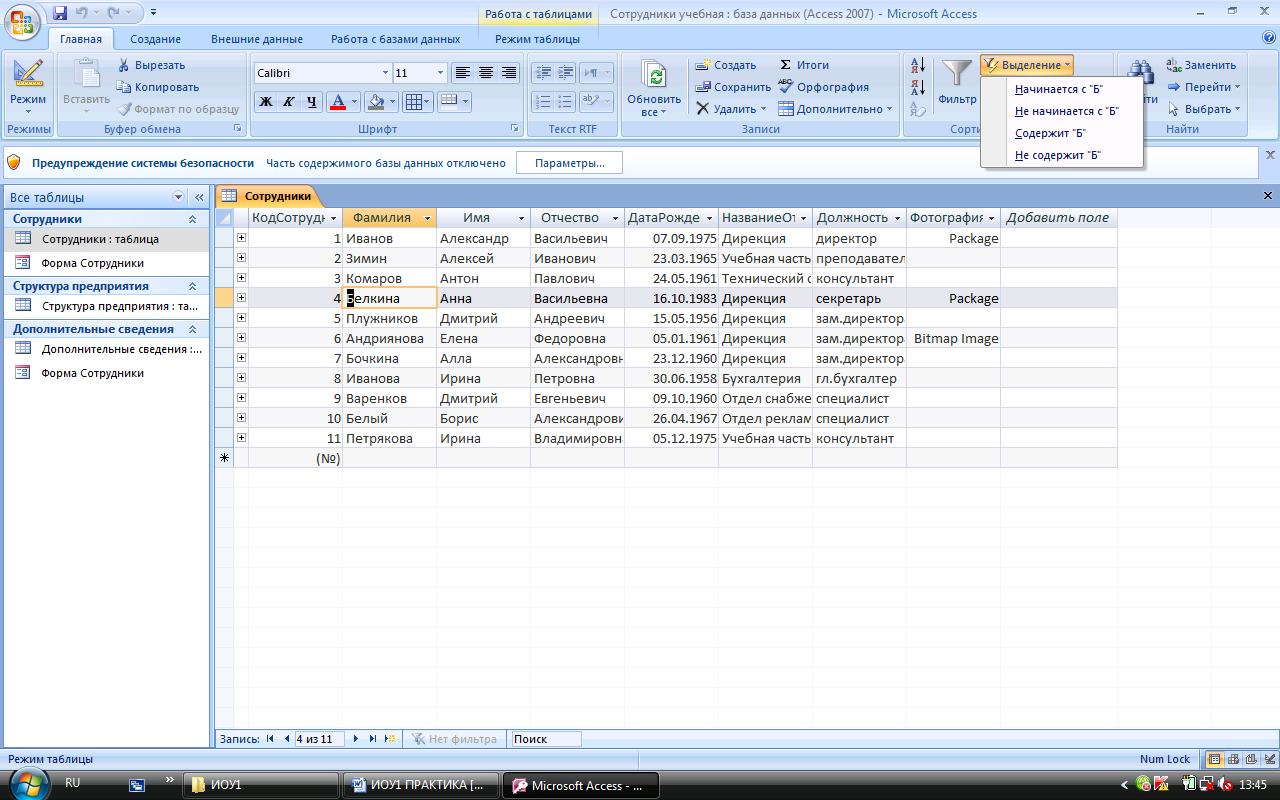Toggle underline Ч formatting
This screenshot has height=800, width=1280.
[312, 102]
